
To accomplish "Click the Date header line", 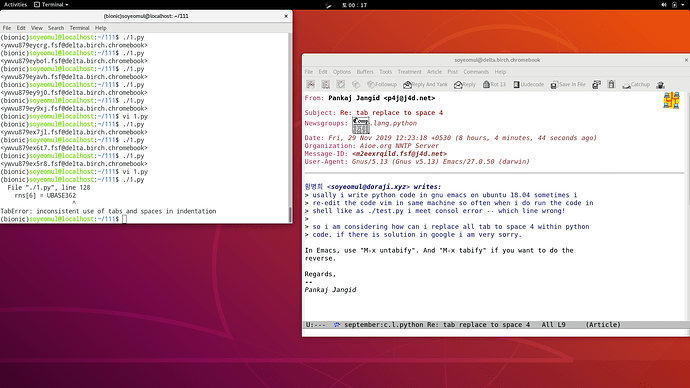I will point(451,138).
